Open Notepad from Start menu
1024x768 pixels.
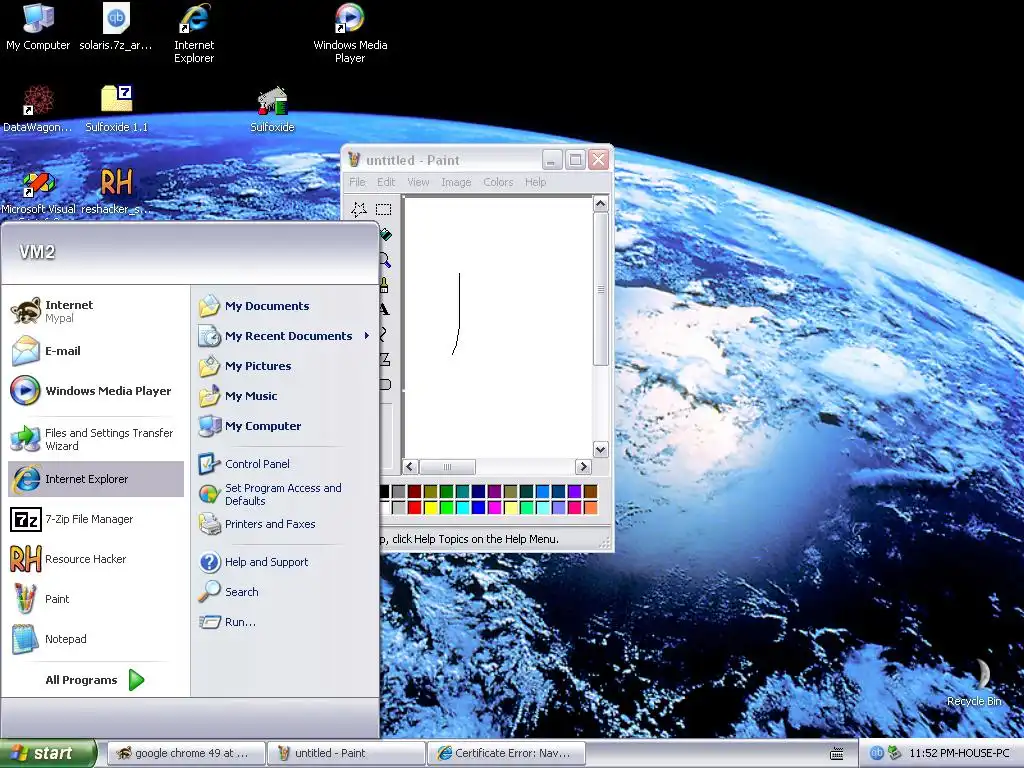pyautogui.click(x=95, y=639)
